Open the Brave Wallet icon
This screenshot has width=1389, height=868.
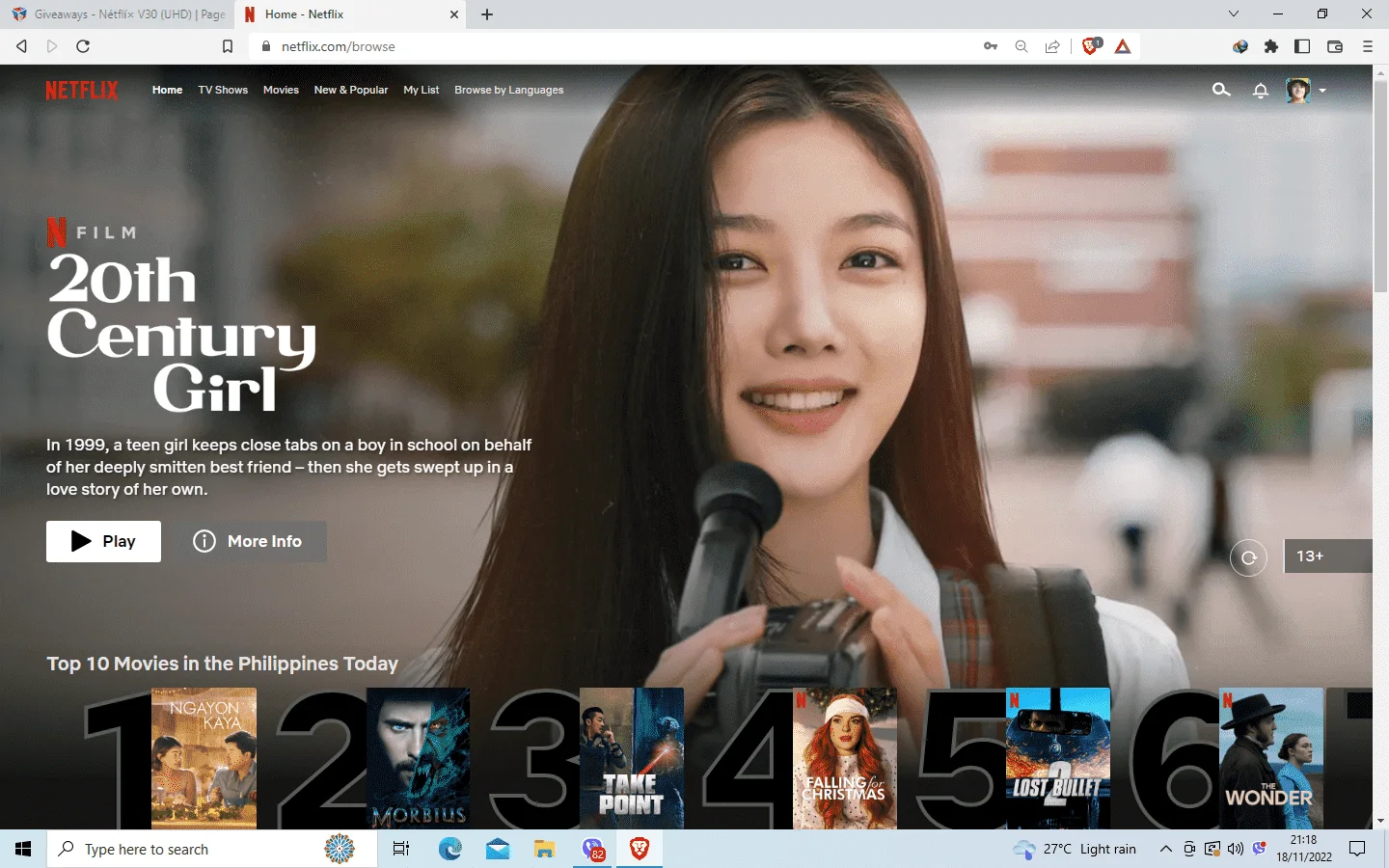coord(1335,46)
